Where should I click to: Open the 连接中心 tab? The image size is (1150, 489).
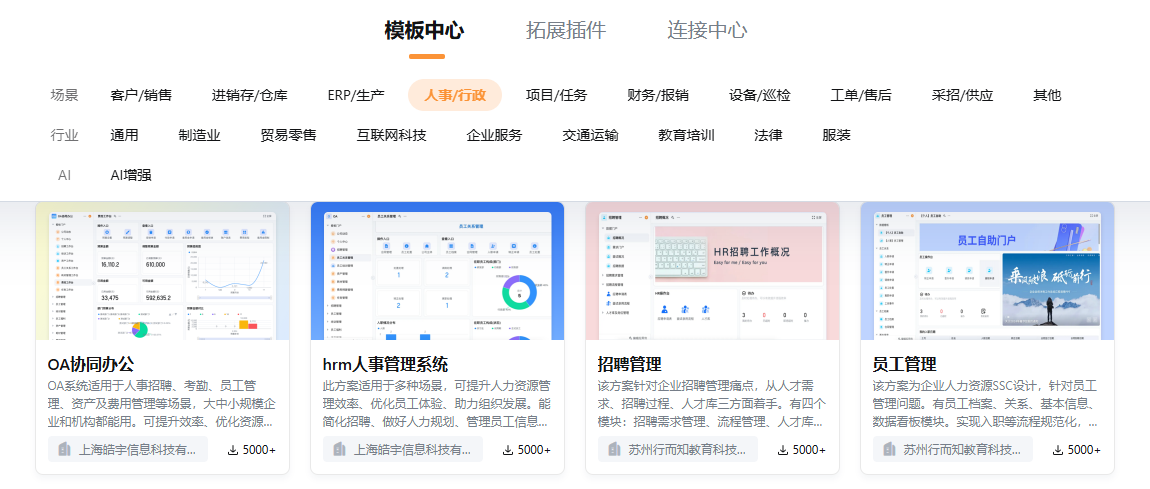(707, 31)
